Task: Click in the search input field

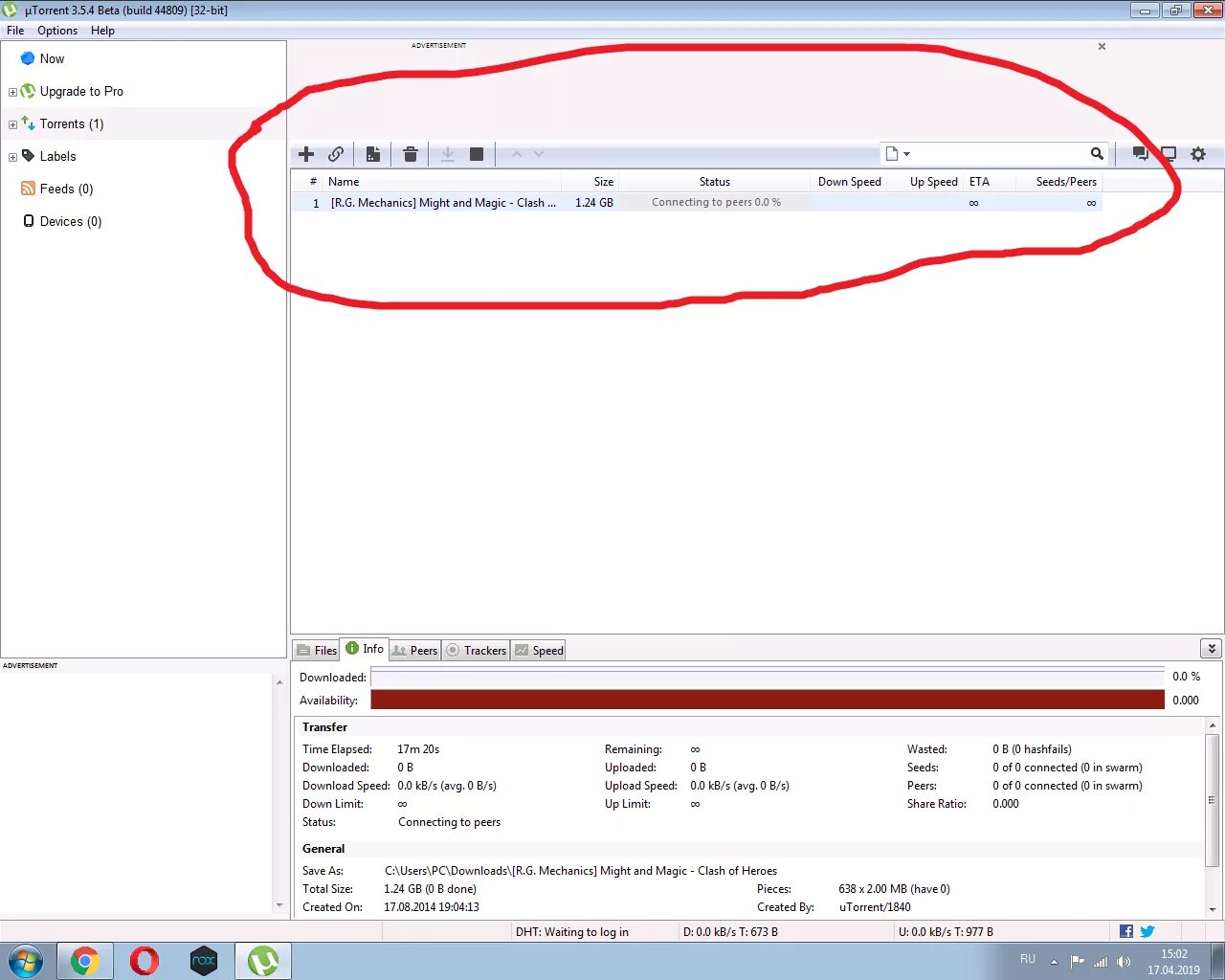Action: click(x=1000, y=154)
